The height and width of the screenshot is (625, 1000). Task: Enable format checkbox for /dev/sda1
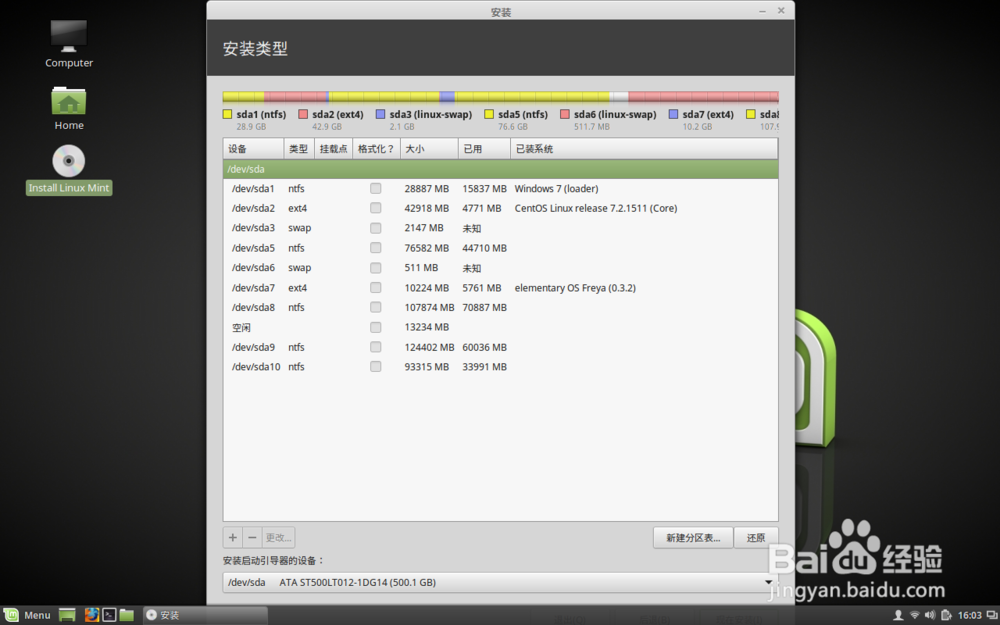point(375,188)
